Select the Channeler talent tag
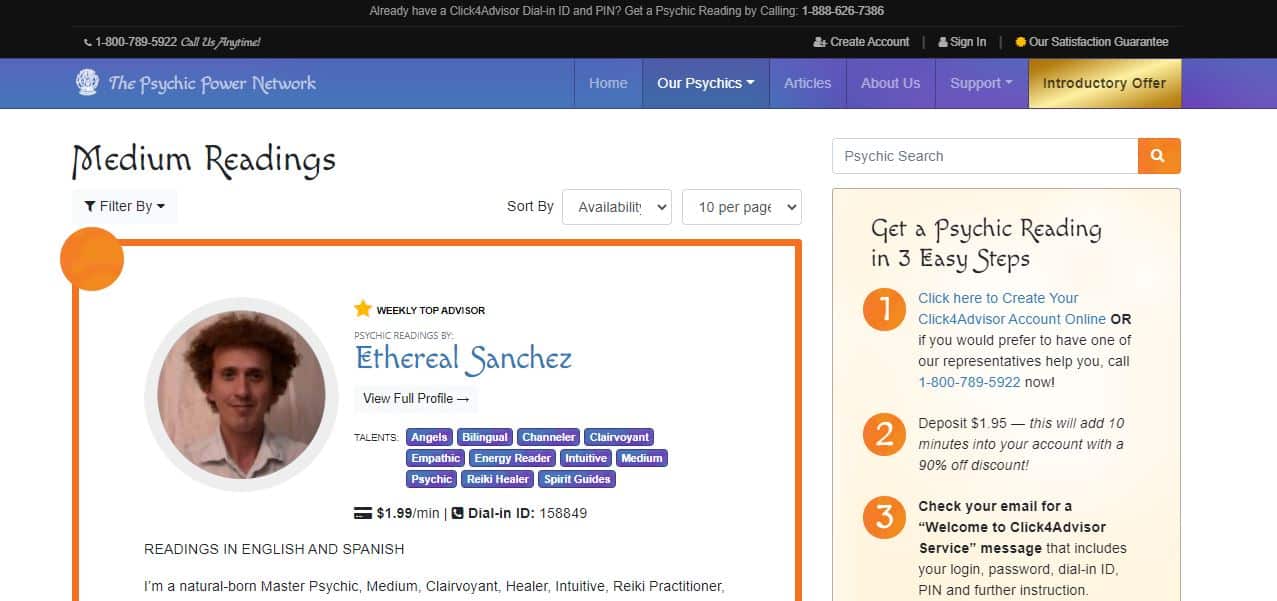This screenshot has height=601, width=1277. point(549,437)
